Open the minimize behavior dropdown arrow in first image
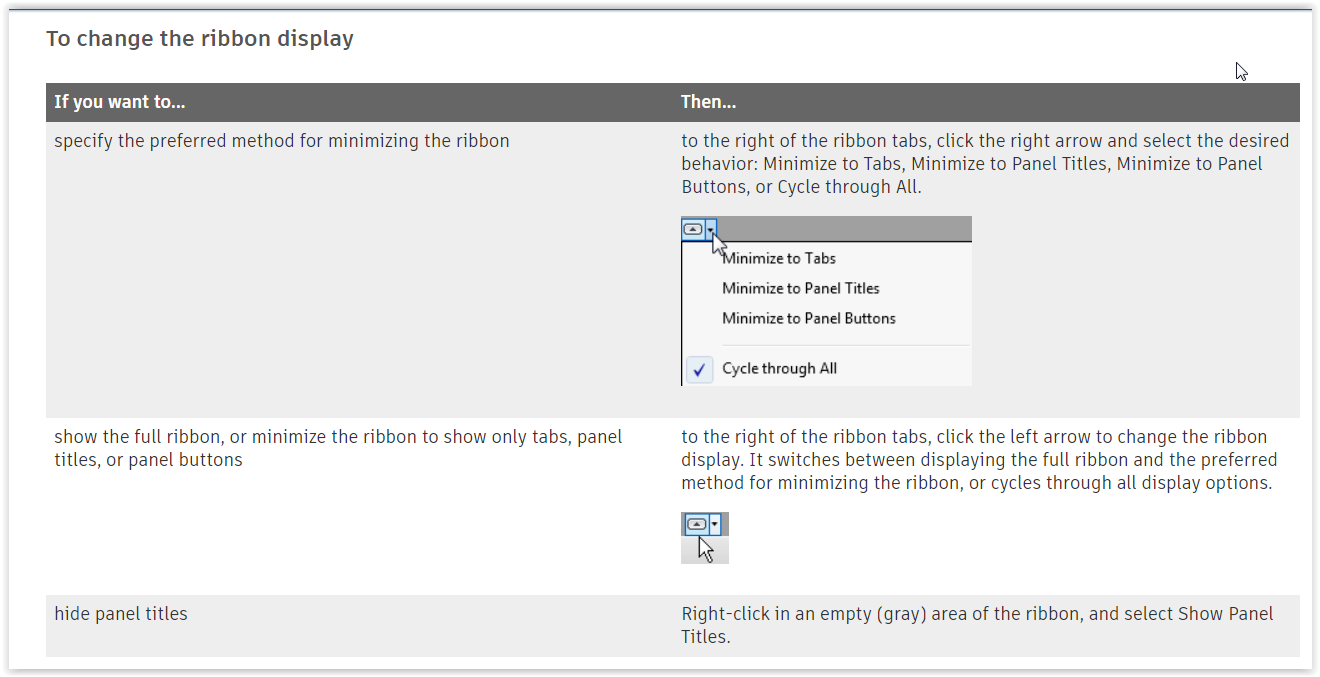 [713, 228]
